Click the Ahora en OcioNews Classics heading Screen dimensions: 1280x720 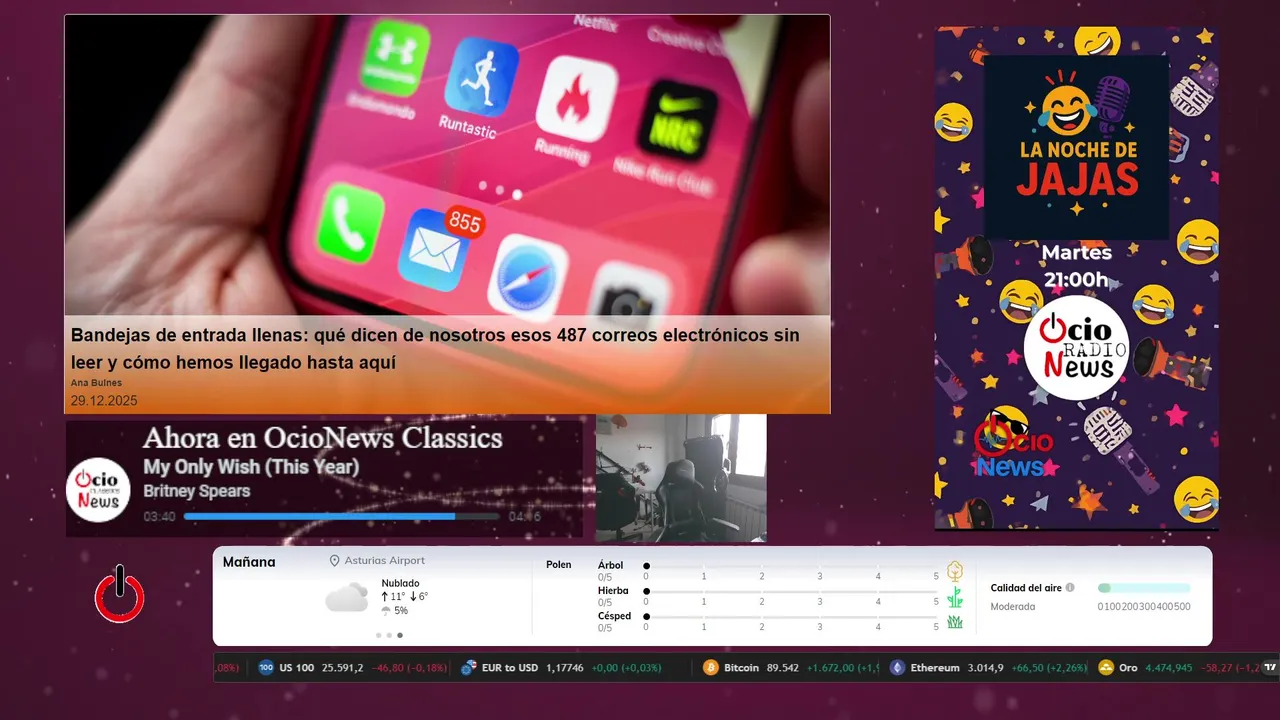point(322,438)
